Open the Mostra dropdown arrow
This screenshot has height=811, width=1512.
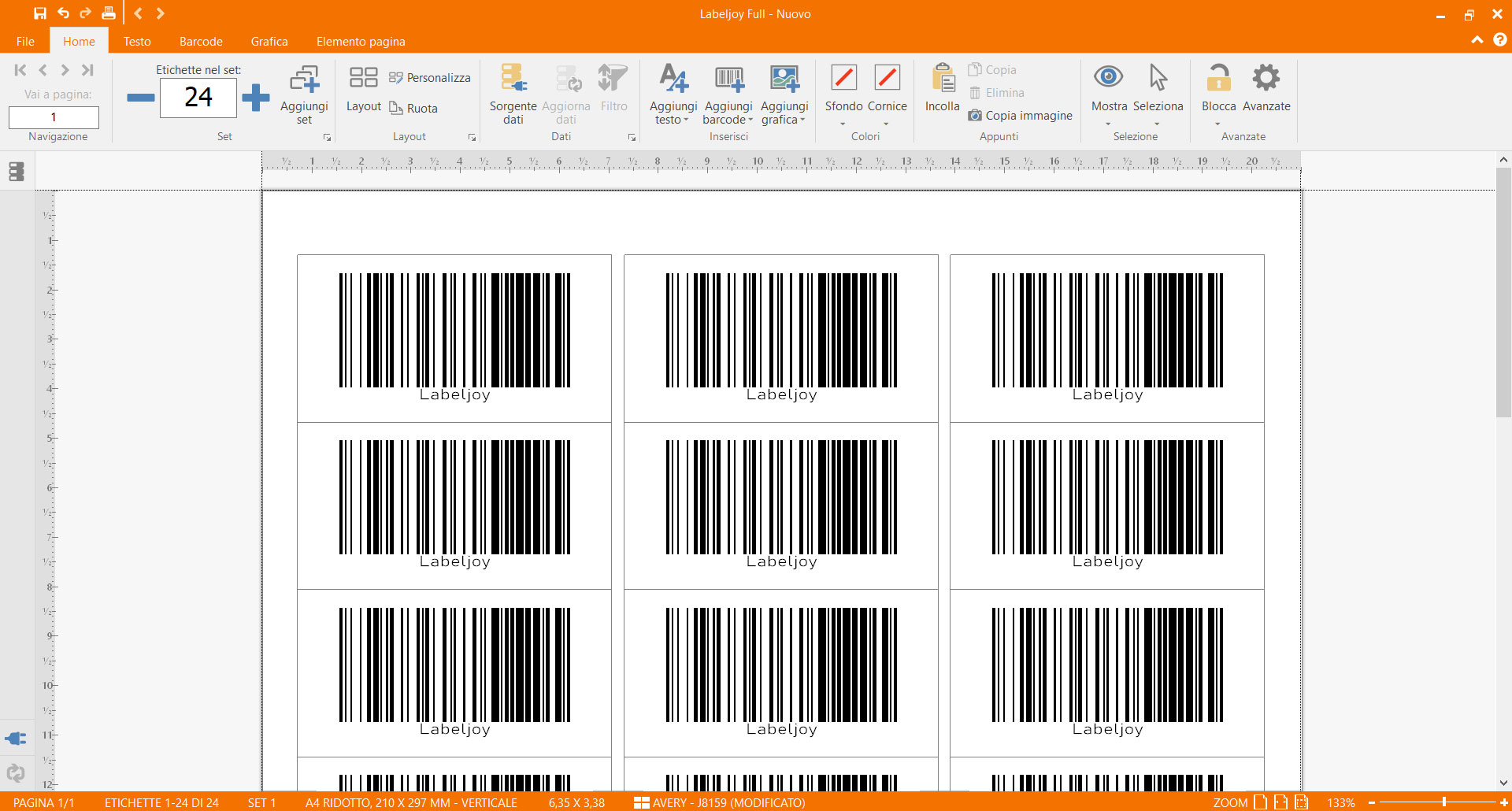[1108, 124]
